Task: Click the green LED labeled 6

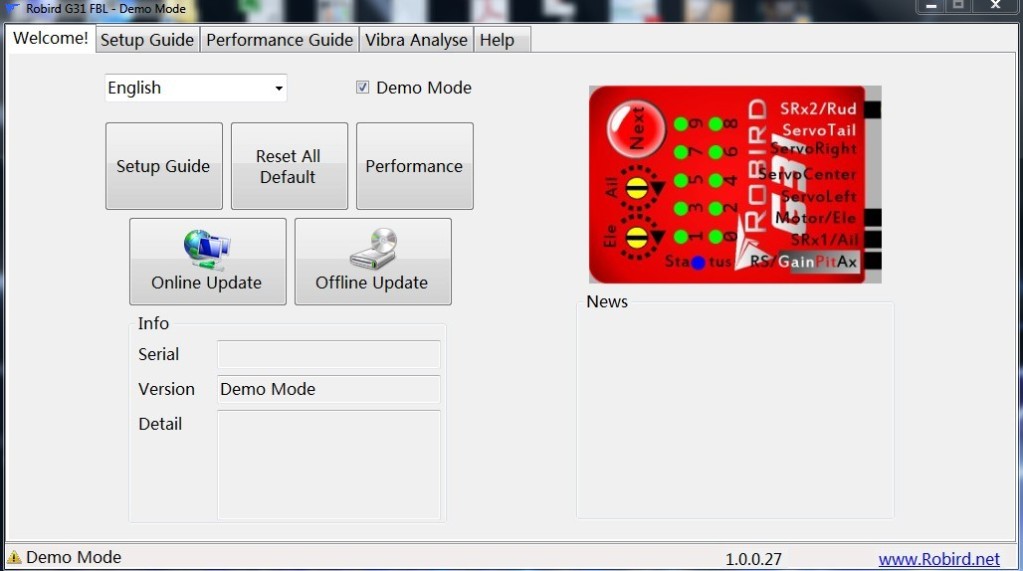Action: (x=716, y=152)
